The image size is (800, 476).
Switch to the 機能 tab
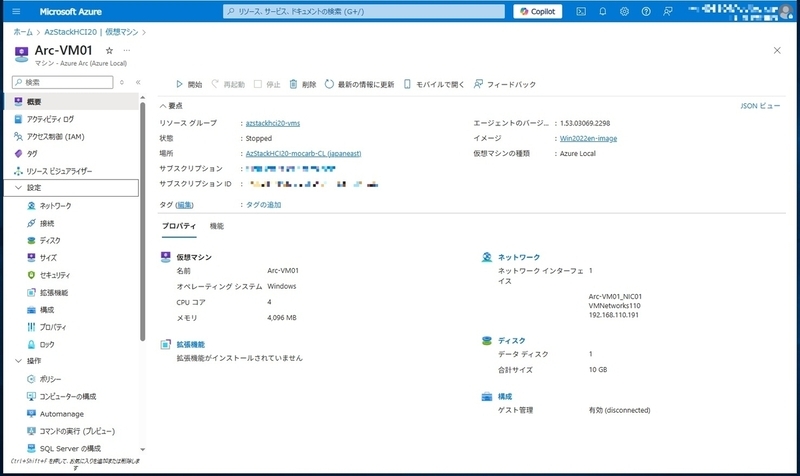(x=217, y=226)
